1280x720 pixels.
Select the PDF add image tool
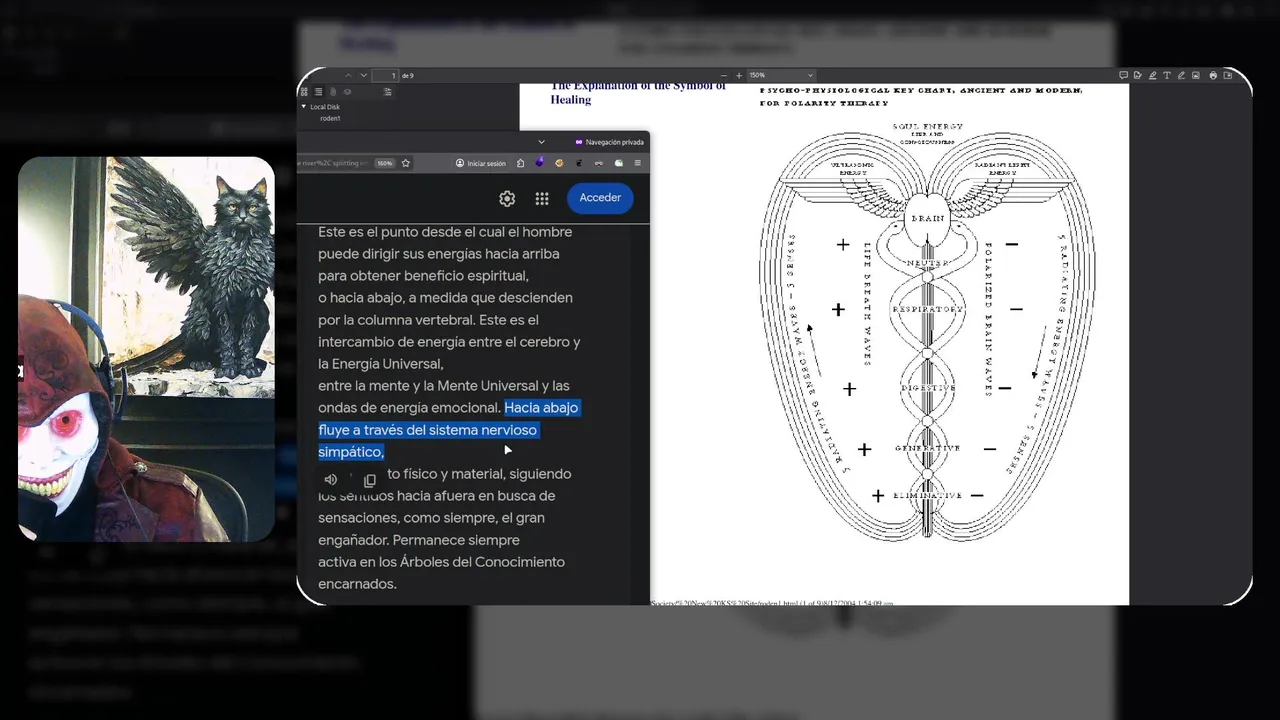pyautogui.click(x=1196, y=75)
